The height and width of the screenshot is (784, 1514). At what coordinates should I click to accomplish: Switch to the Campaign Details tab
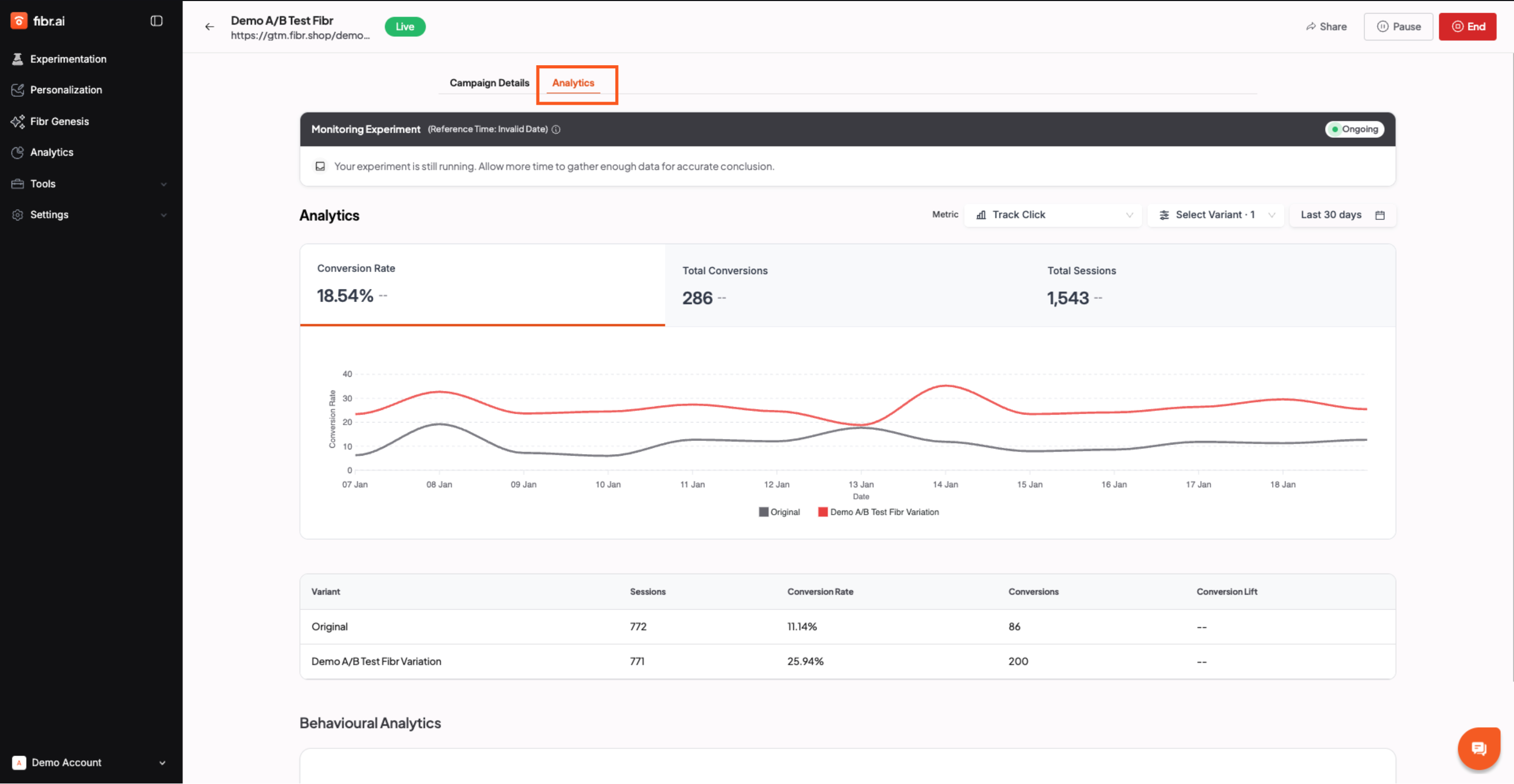coord(489,83)
